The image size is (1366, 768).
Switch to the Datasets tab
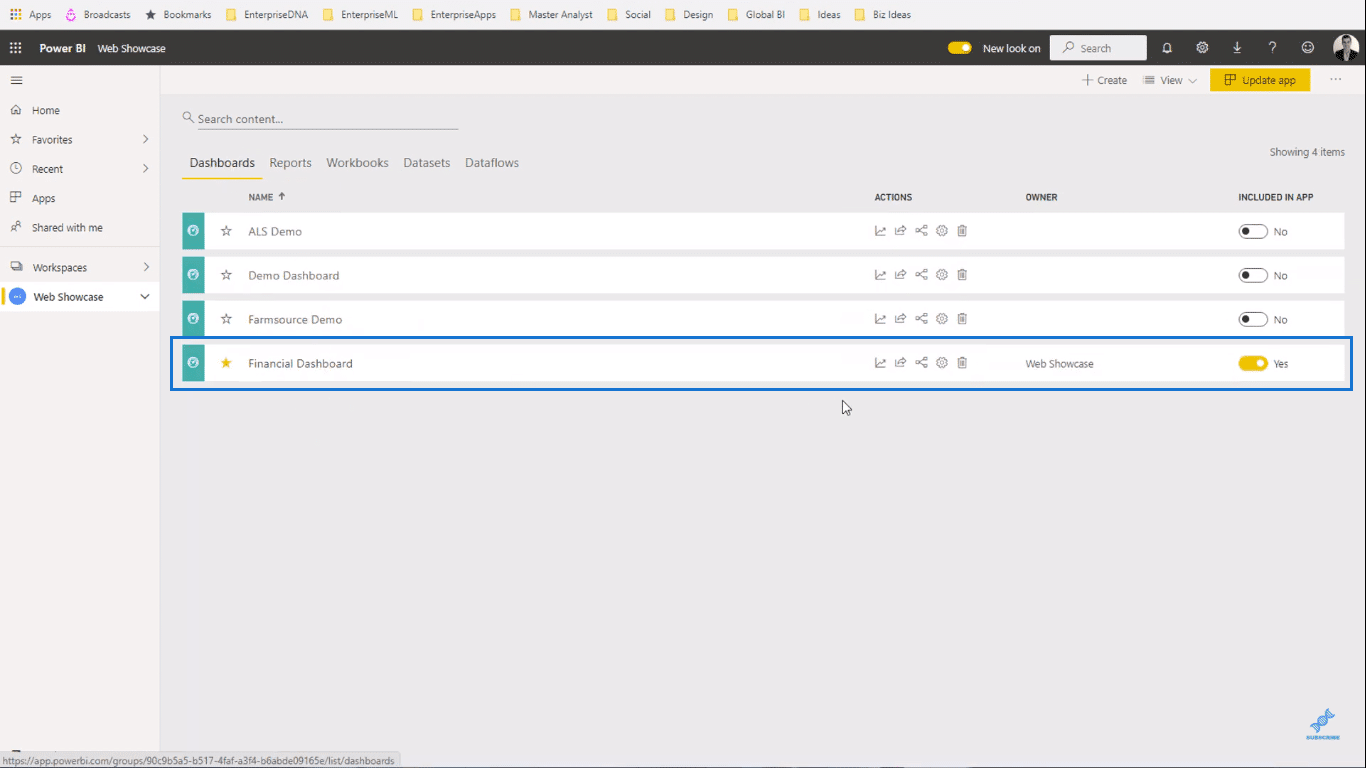pyautogui.click(x=427, y=163)
